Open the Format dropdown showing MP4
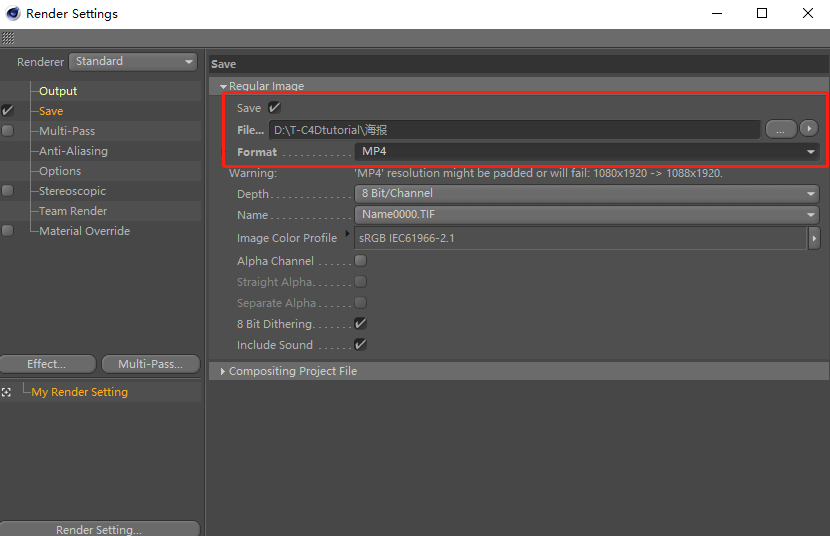 587,152
